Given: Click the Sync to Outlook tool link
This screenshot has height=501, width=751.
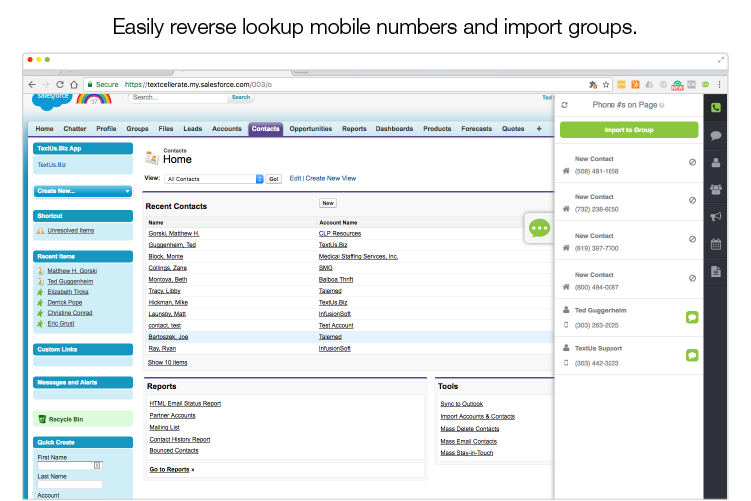Looking at the screenshot, I should coord(462,404).
